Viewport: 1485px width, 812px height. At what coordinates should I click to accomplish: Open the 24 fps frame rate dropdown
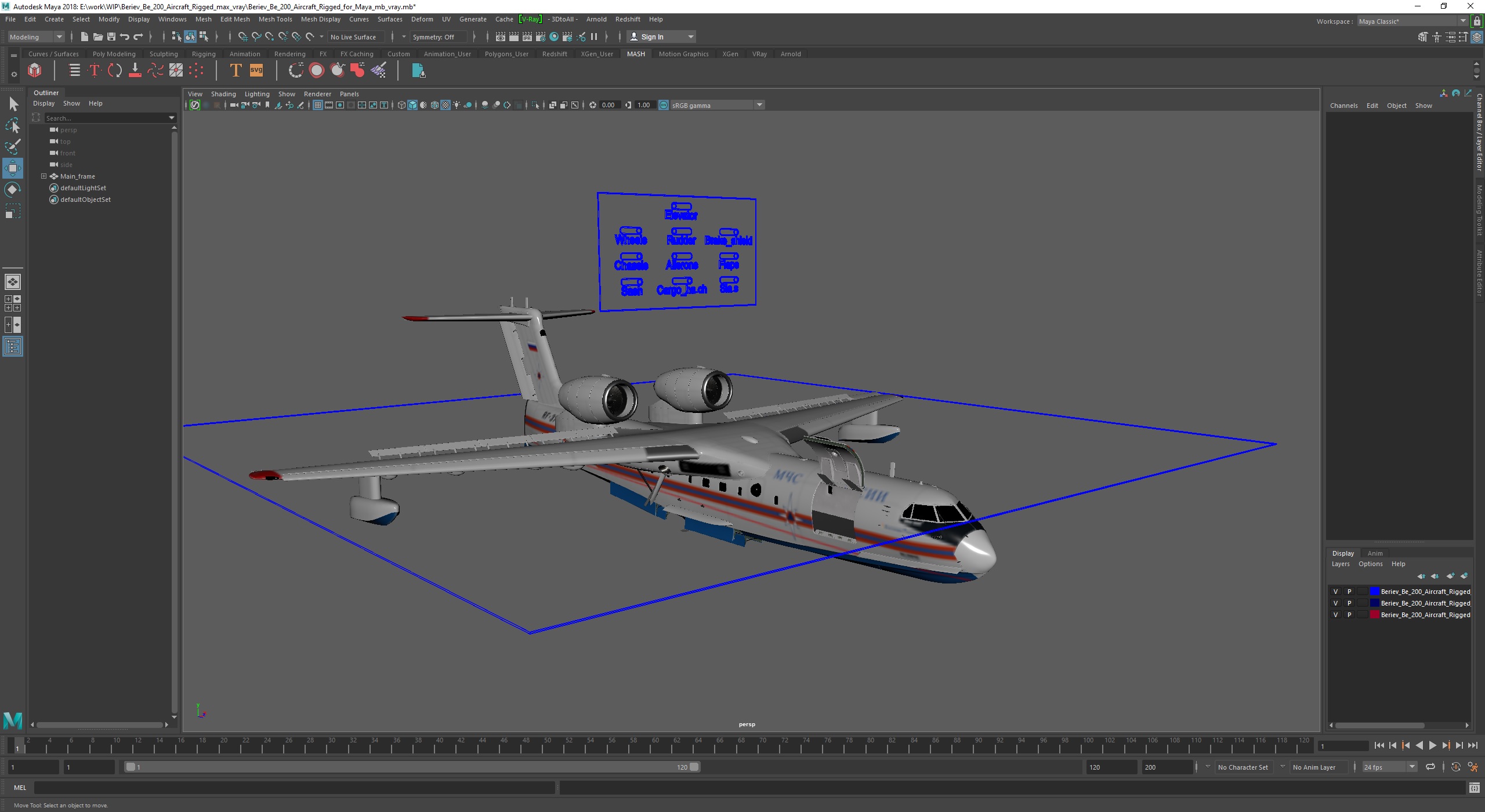click(x=1389, y=767)
